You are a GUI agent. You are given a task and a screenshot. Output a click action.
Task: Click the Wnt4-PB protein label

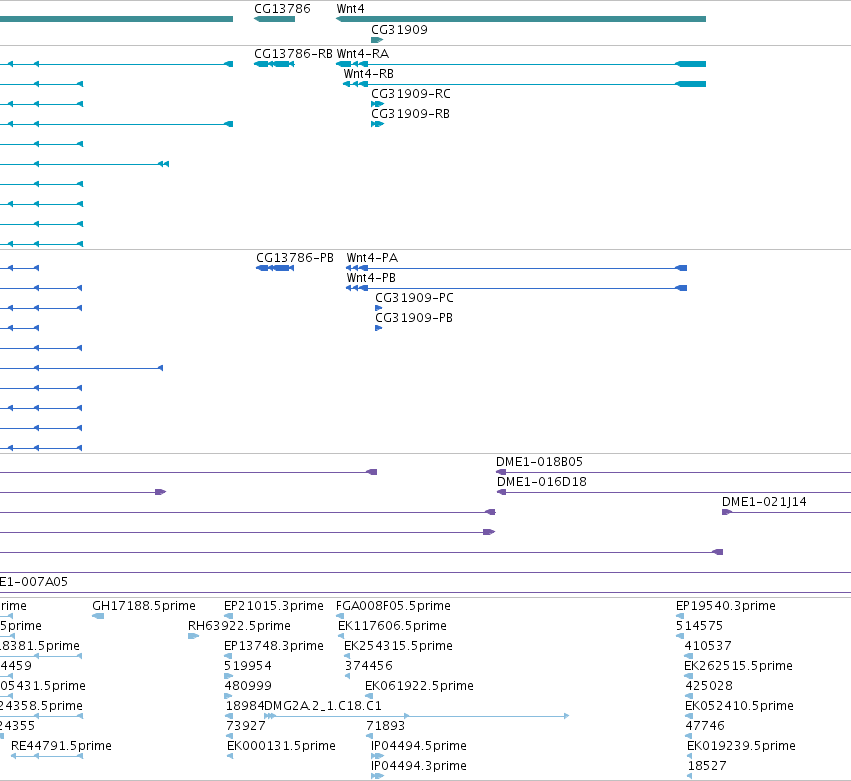[x=371, y=278]
